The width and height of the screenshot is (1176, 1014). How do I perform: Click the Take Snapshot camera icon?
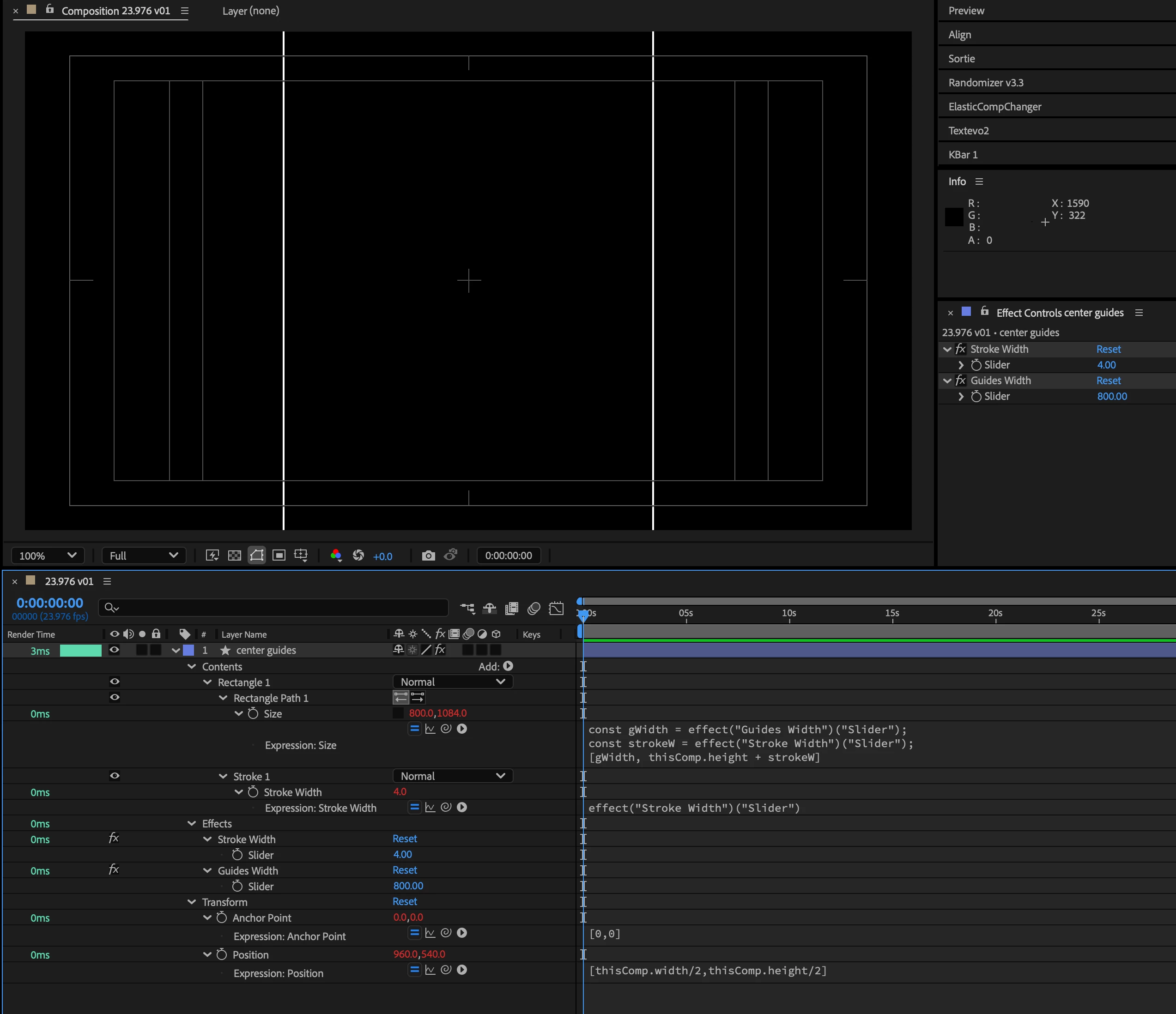[429, 555]
